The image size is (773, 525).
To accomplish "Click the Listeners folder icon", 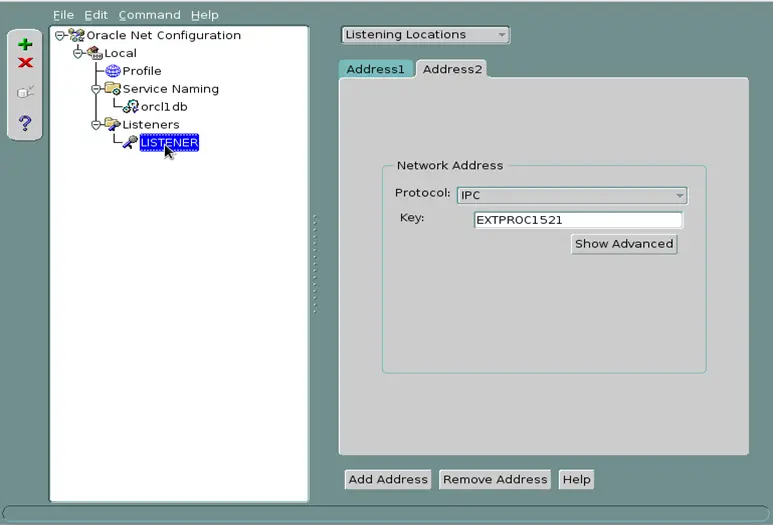I will point(113,124).
